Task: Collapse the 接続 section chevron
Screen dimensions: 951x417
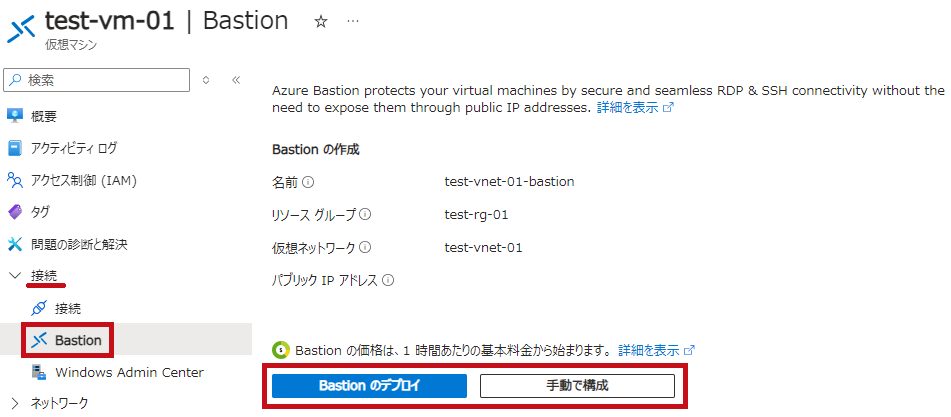Action: coord(15,276)
